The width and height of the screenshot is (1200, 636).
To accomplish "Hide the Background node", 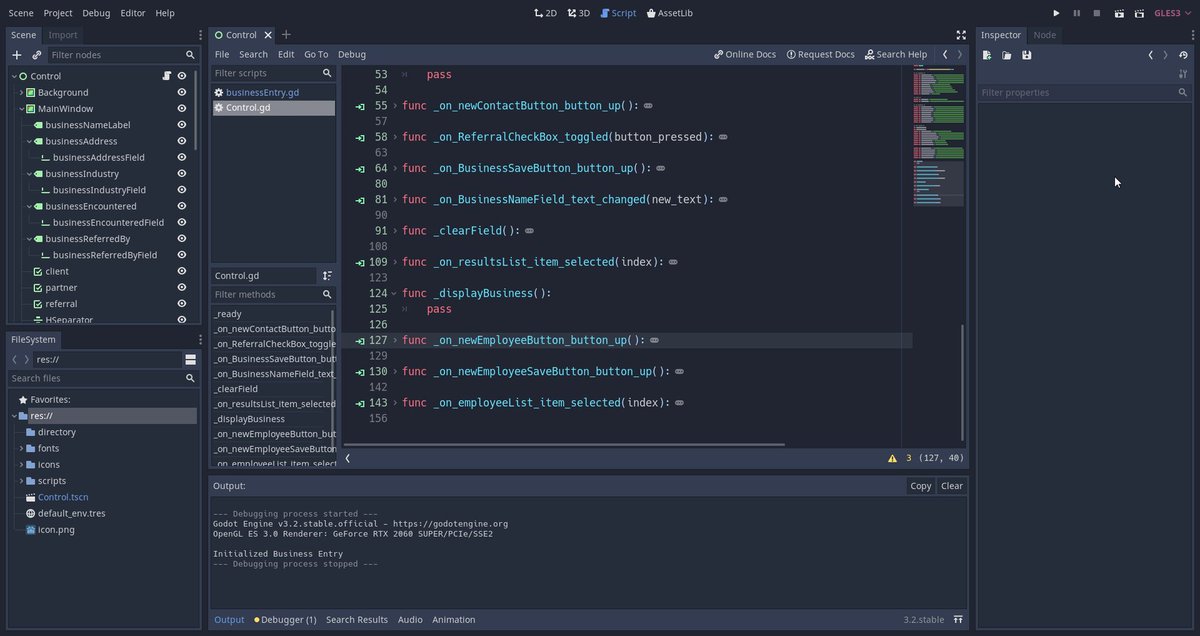I will click(x=182, y=92).
